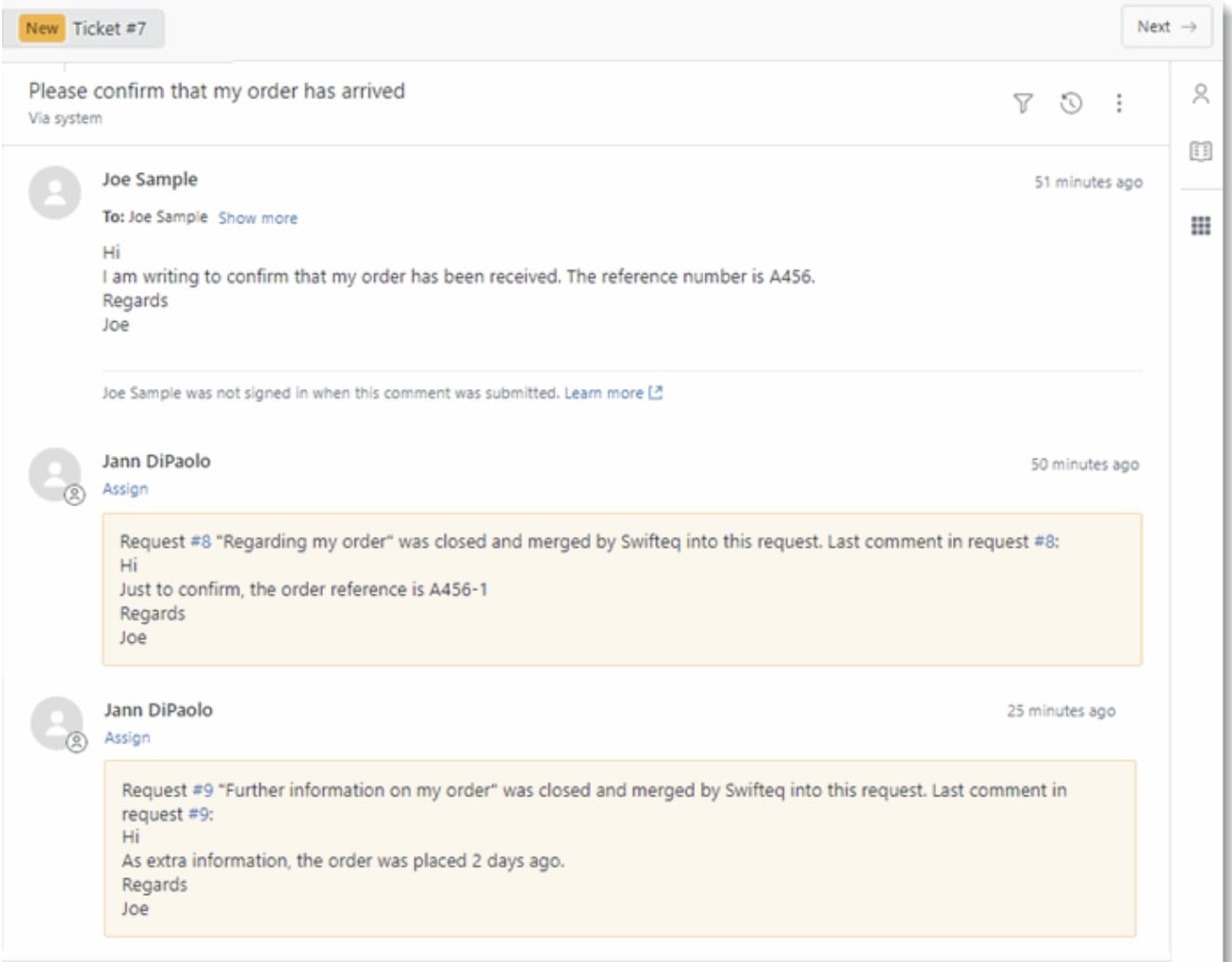Screen dimensions: 1232x962
Task: Click the 50 minutes ago timestamp
Action: pos(1084,464)
